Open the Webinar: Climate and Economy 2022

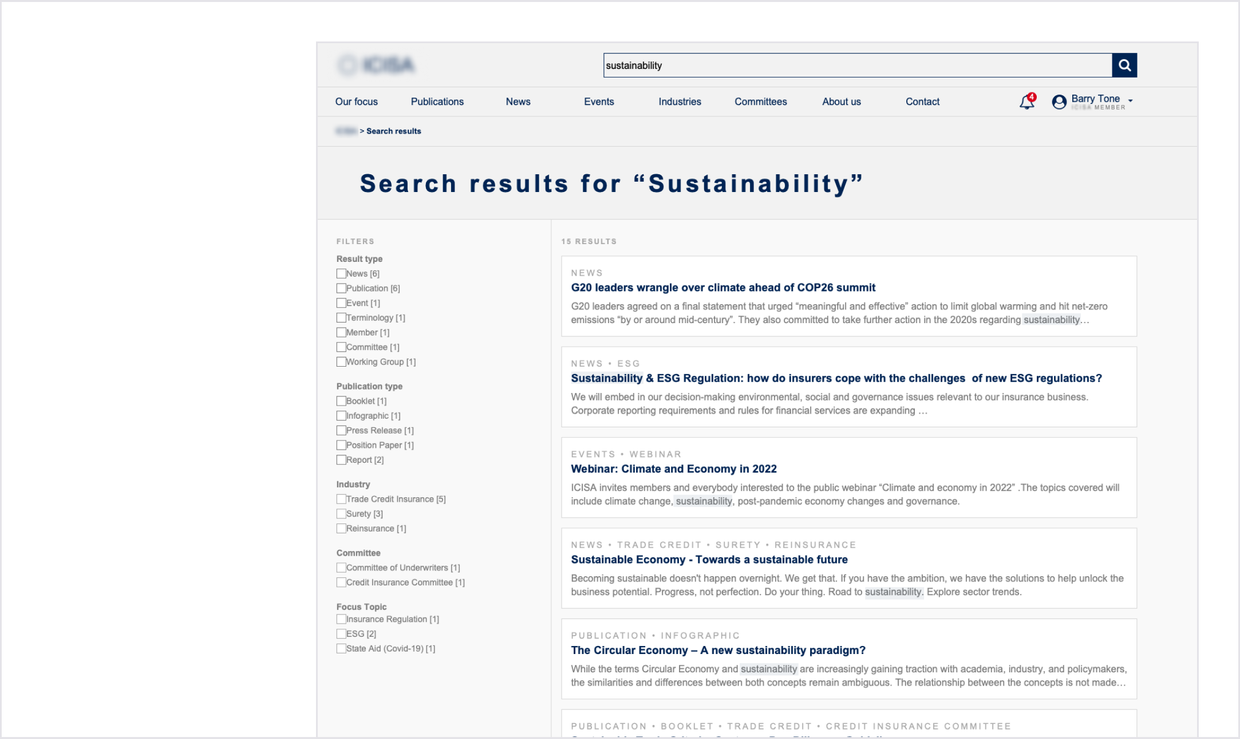point(673,468)
